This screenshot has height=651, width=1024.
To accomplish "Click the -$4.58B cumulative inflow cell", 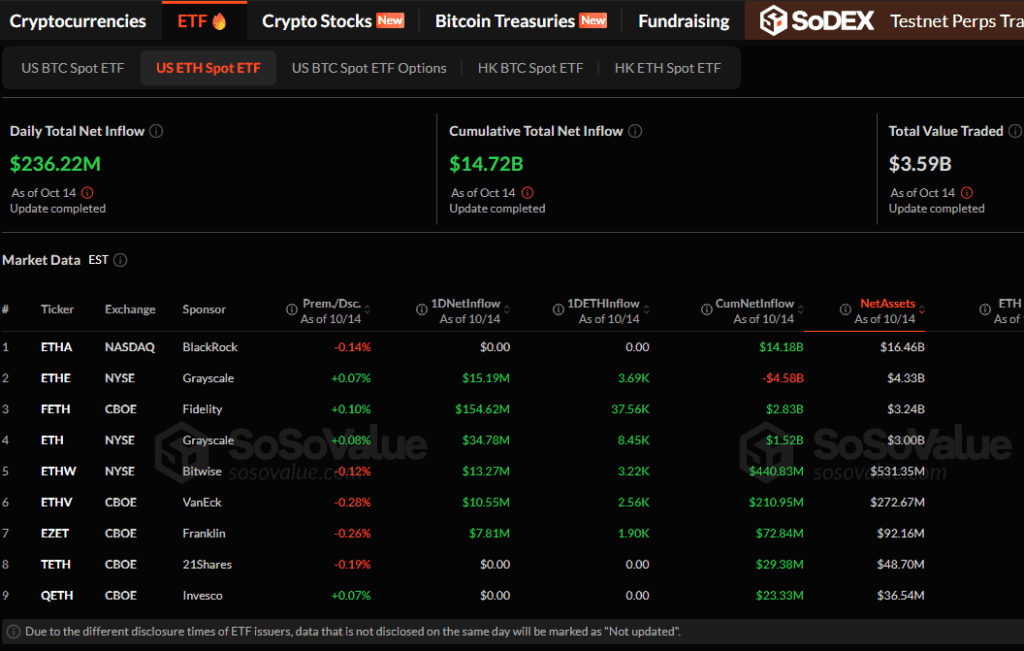I will (x=782, y=378).
